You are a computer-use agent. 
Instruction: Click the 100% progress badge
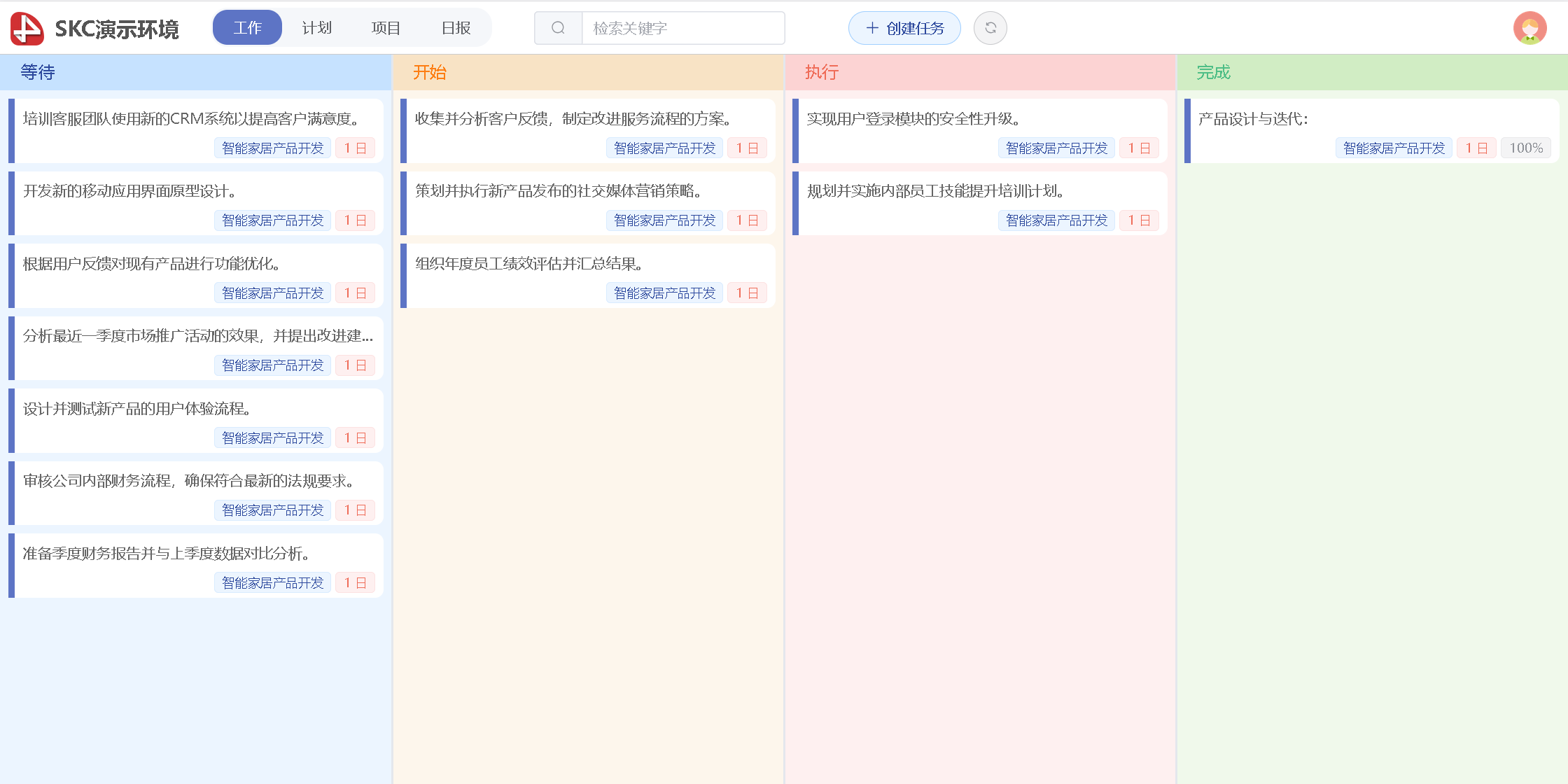(1526, 148)
